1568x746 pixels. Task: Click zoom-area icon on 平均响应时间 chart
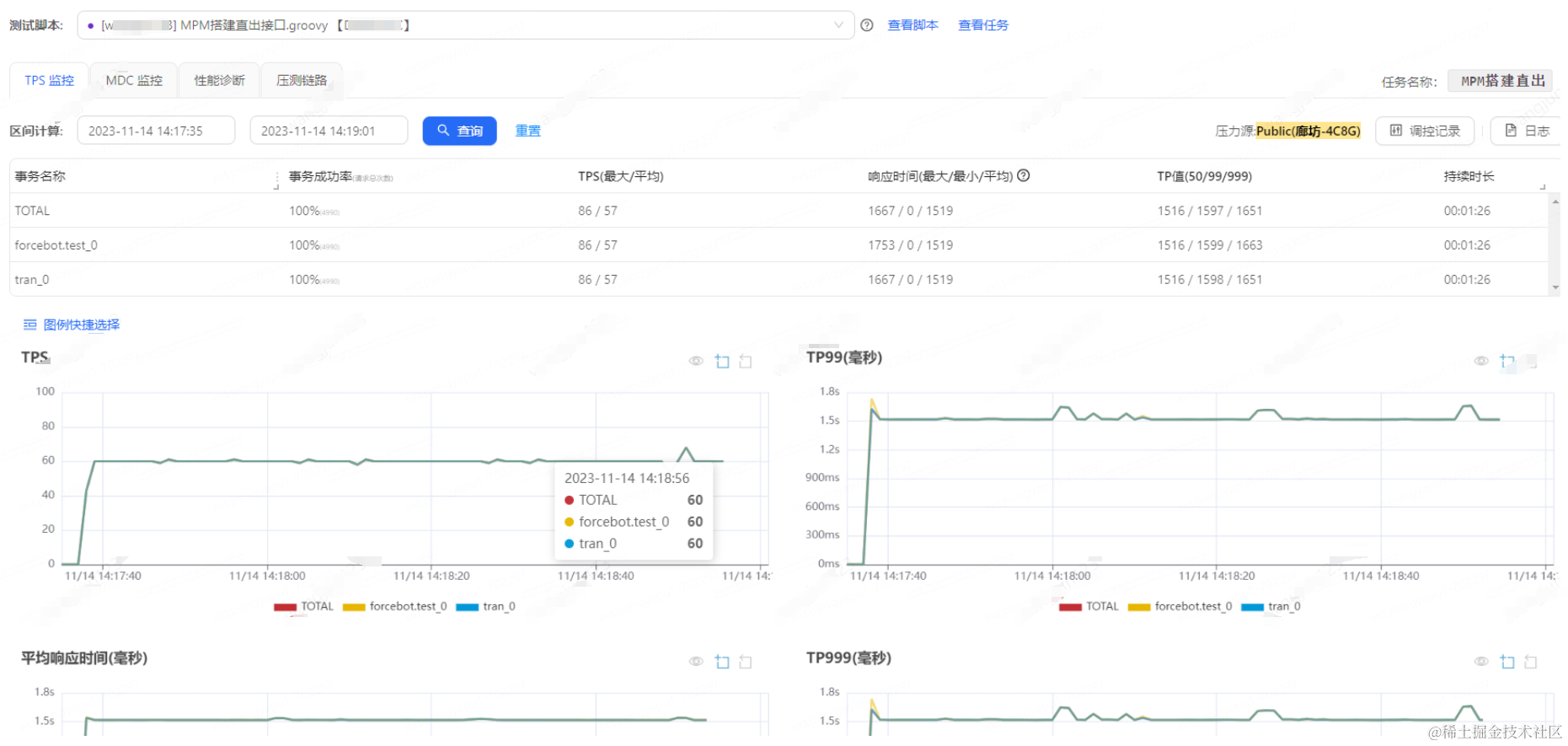tap(722, 662)
